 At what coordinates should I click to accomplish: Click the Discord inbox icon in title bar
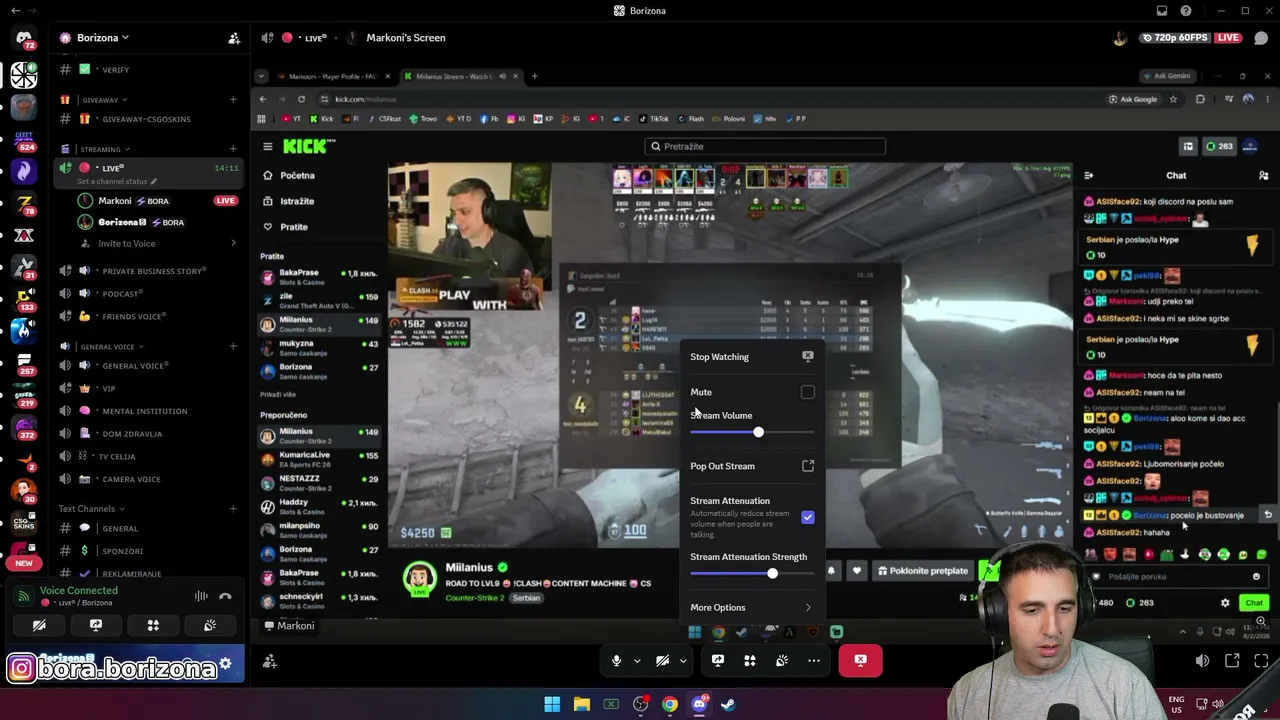[1162, 11]
